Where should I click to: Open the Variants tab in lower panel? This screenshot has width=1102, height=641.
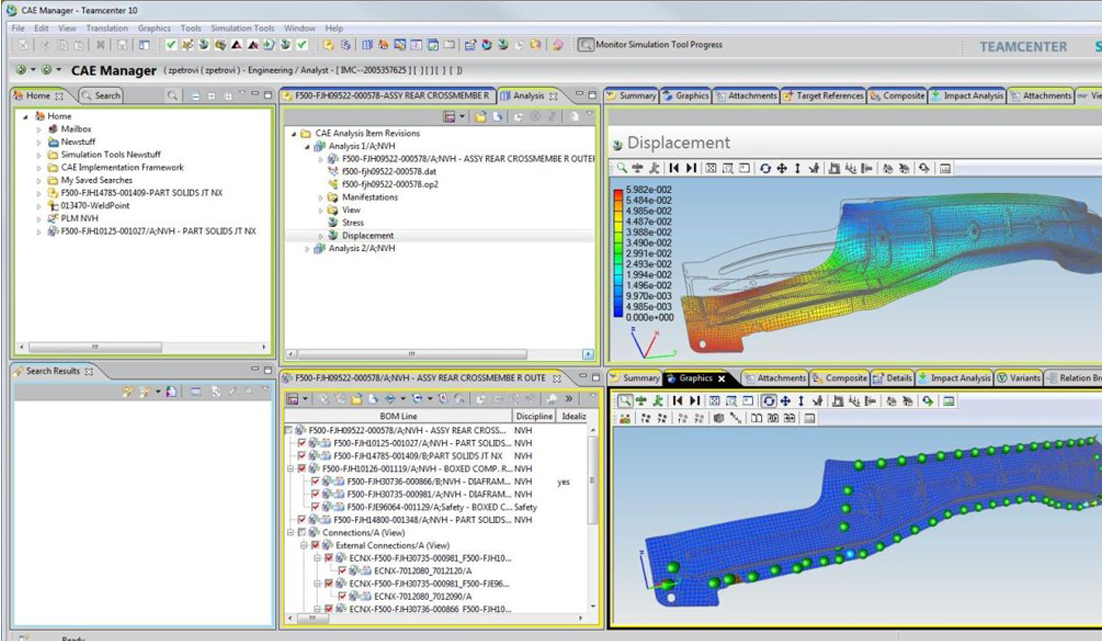click(x=1018, y=378)
